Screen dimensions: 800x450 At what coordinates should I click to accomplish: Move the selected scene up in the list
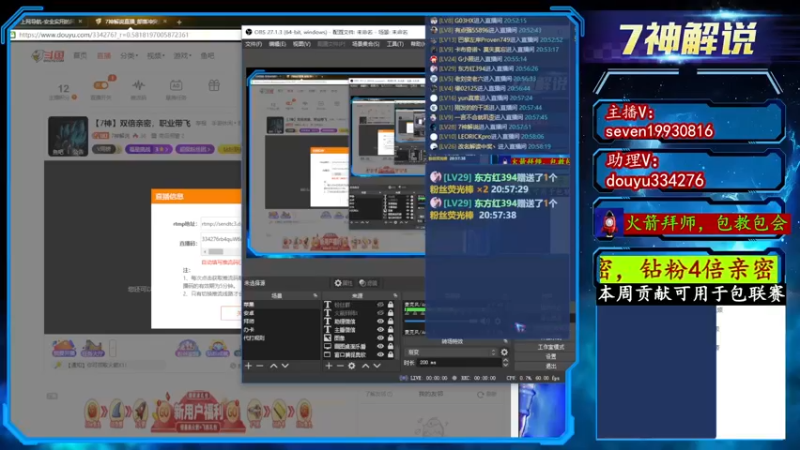(x=273, y=366)
